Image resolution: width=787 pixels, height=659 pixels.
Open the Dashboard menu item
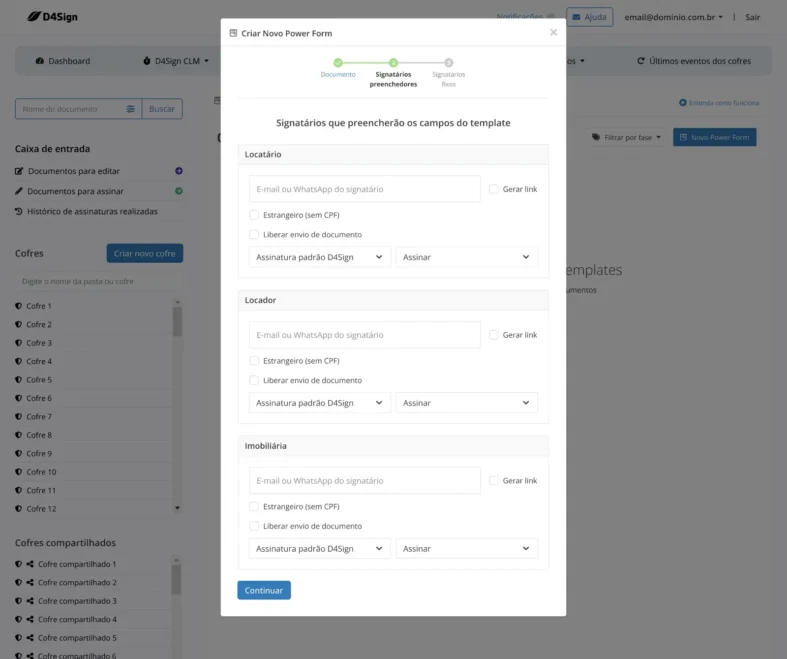tap(62, 61)
